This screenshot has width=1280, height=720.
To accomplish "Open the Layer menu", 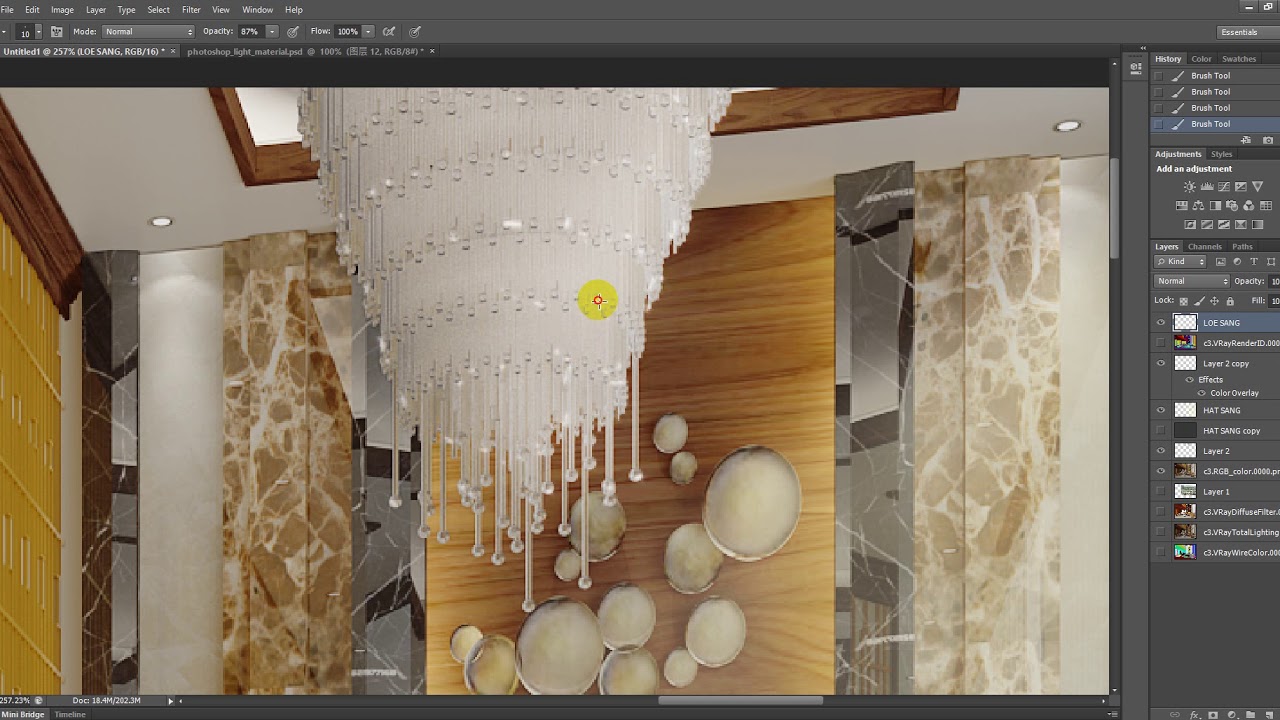I will [96, 10].
